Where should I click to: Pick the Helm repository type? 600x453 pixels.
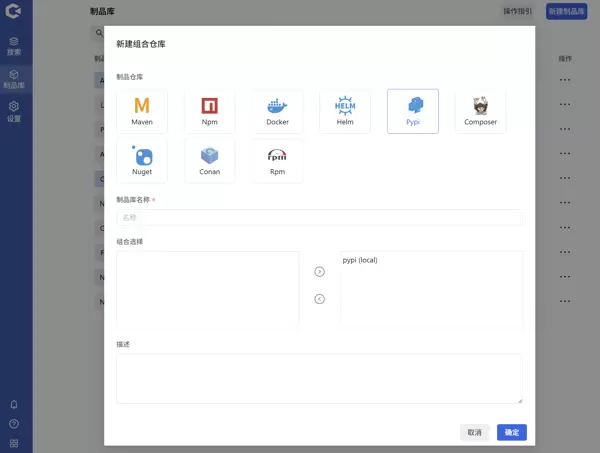click(345, 111)
